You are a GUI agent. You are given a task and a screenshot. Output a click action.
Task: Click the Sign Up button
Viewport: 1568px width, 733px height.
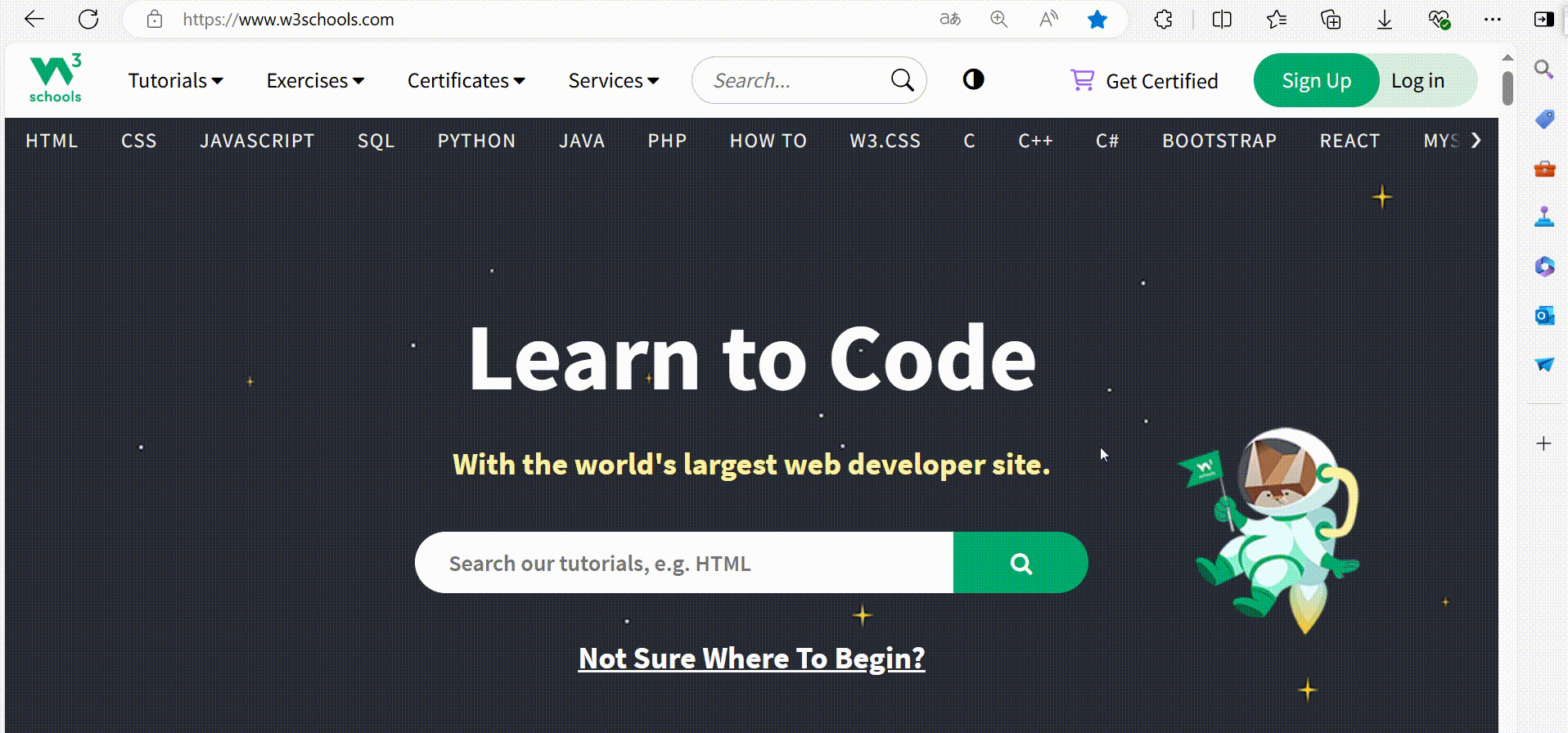pyautogui.click(x=1316, y=81)
